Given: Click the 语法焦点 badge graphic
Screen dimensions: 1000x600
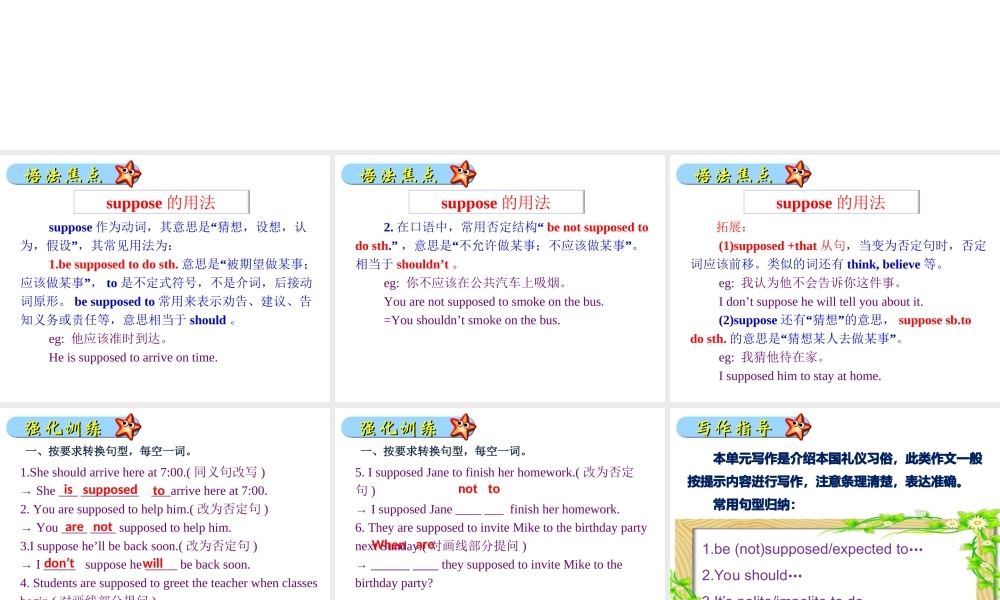Looking at the screenshot, I should pos(70,172).
